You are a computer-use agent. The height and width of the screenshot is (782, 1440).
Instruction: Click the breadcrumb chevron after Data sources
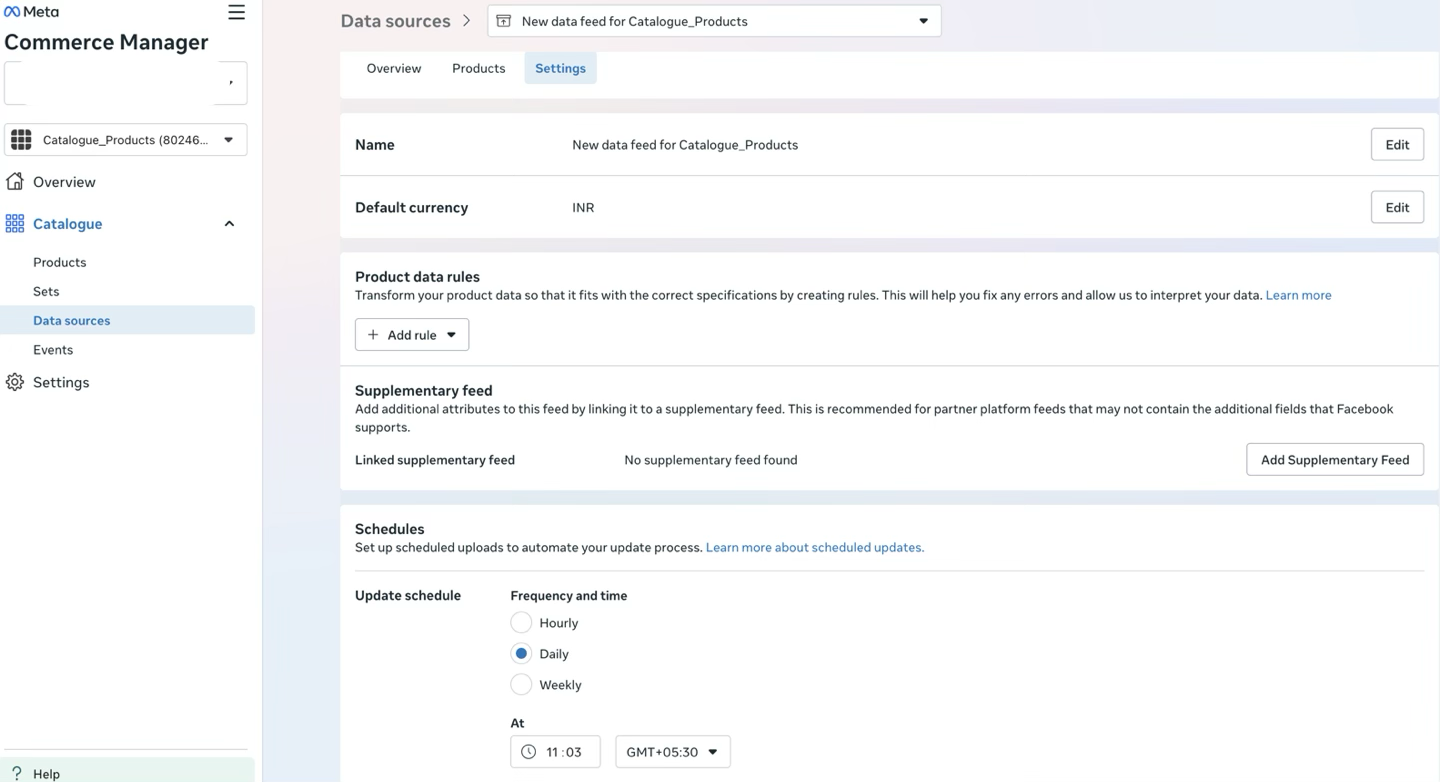[x=466, y=21]
